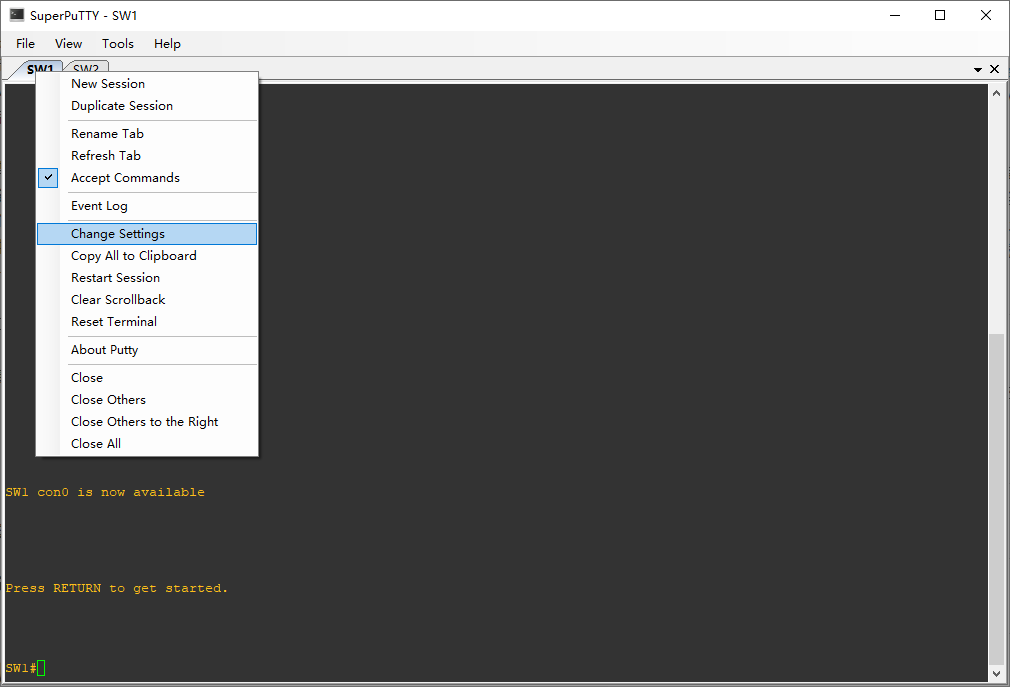
Task: Click Change Settings
Action: point(148,234)
